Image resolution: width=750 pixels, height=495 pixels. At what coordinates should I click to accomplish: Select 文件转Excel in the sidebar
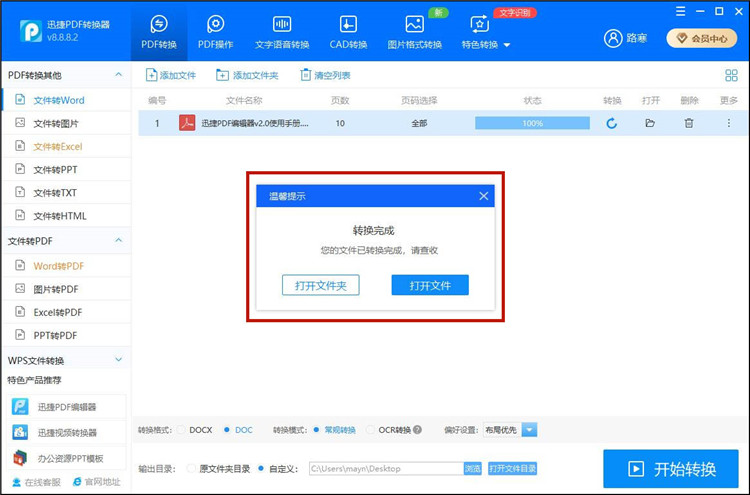(x=66, y=146)
